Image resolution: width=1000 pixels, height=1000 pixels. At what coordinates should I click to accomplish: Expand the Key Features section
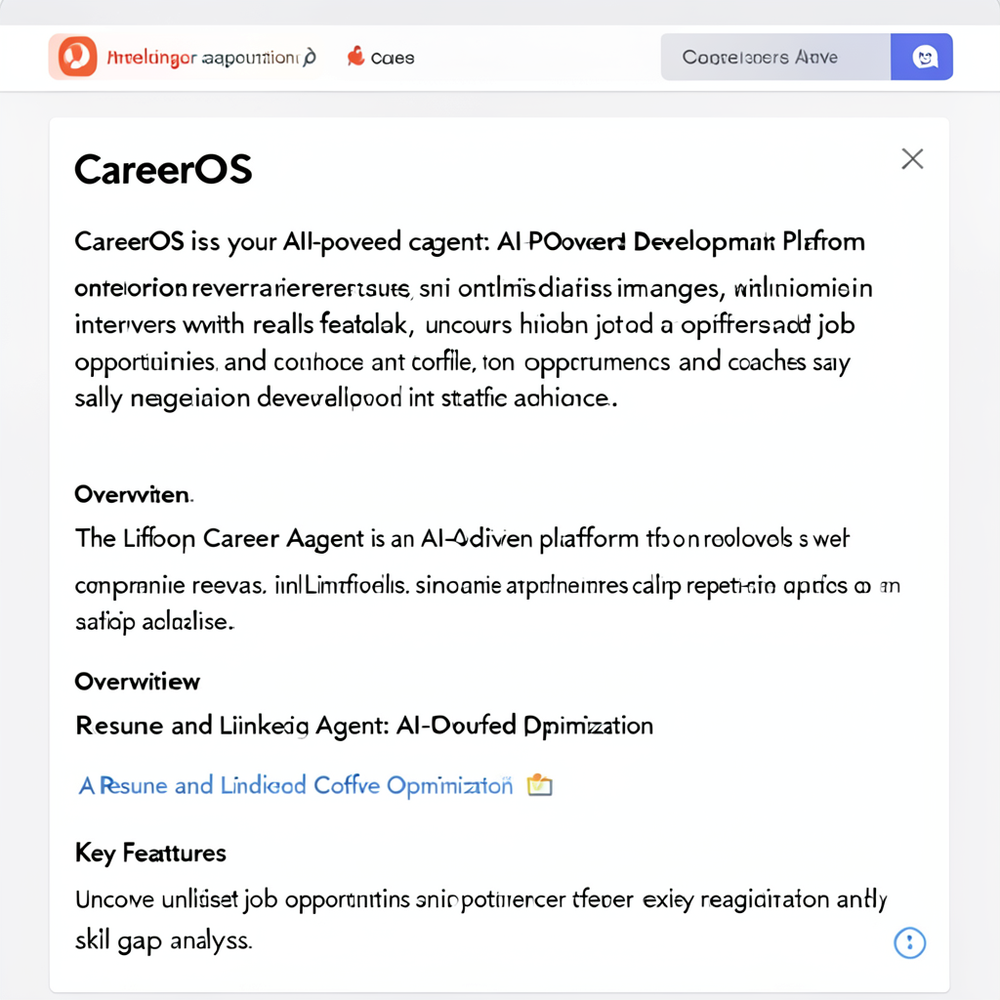[x=150, y=853]
